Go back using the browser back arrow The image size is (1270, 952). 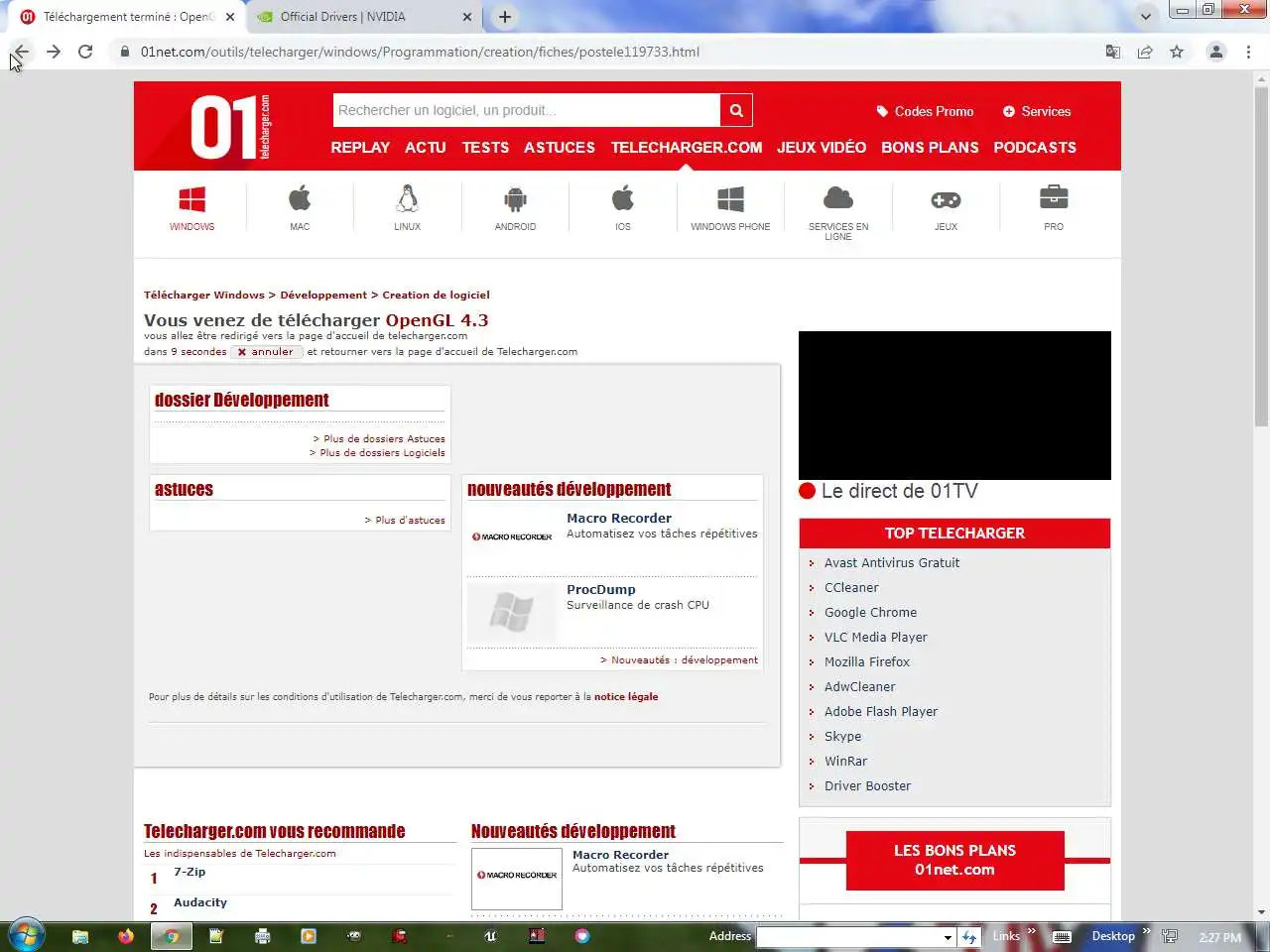coord(22,52)
